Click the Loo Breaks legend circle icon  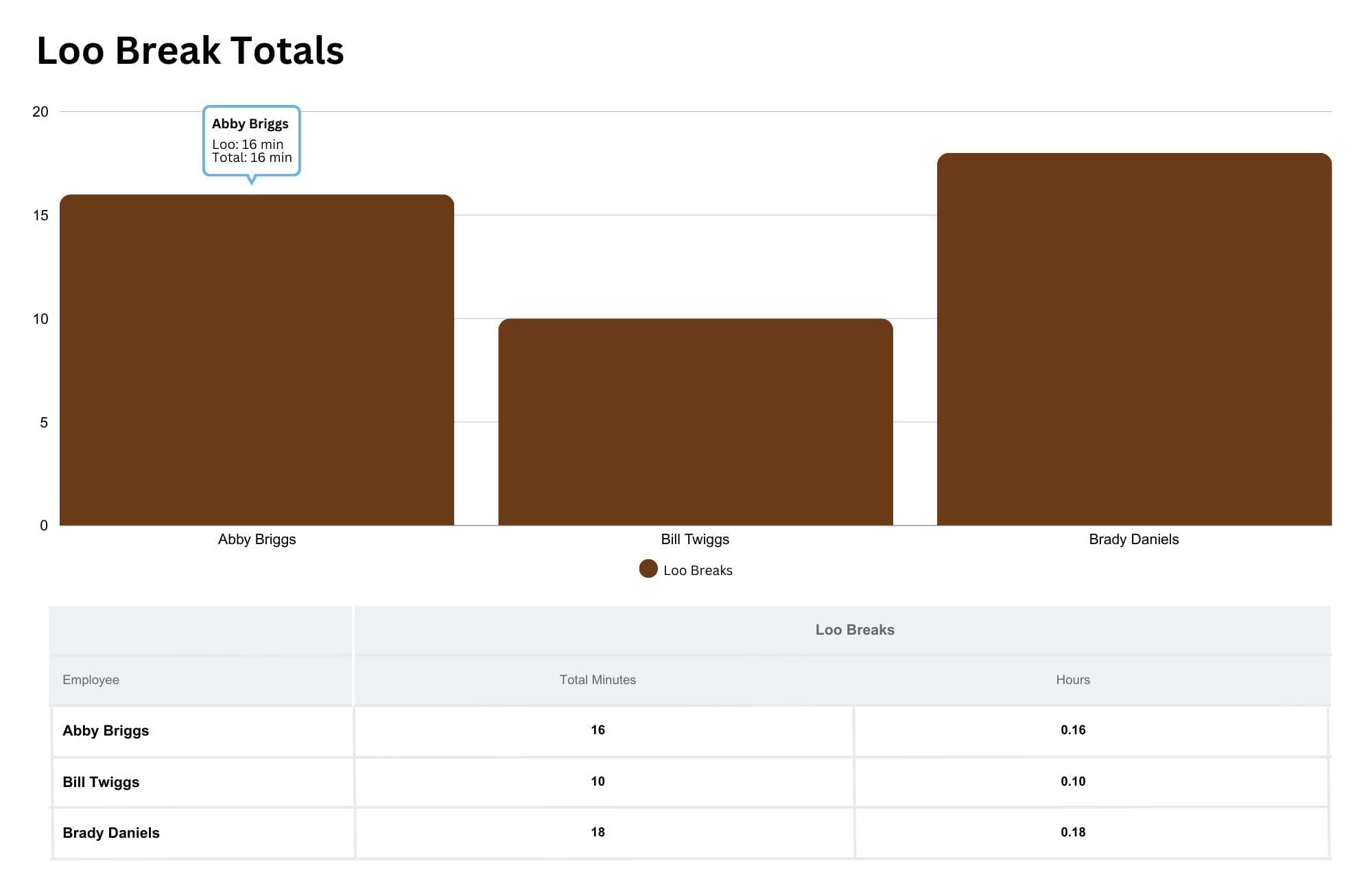pos(647,570)
